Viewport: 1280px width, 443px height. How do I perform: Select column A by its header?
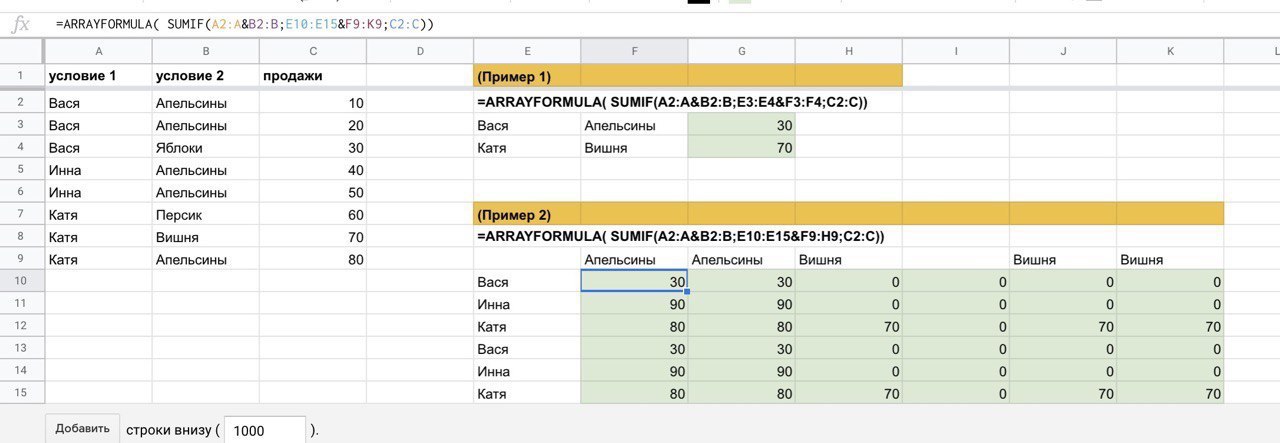[99, 51]
